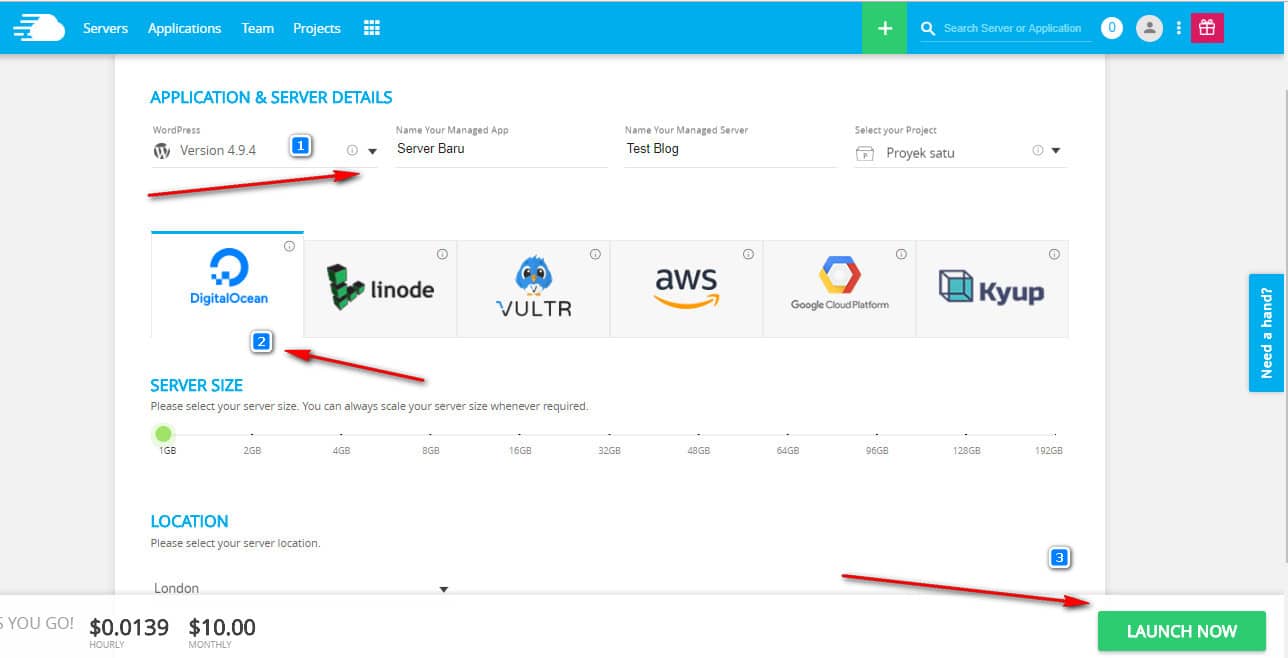Open the Servers menu
1288x658 pixels.
(105, 28)
